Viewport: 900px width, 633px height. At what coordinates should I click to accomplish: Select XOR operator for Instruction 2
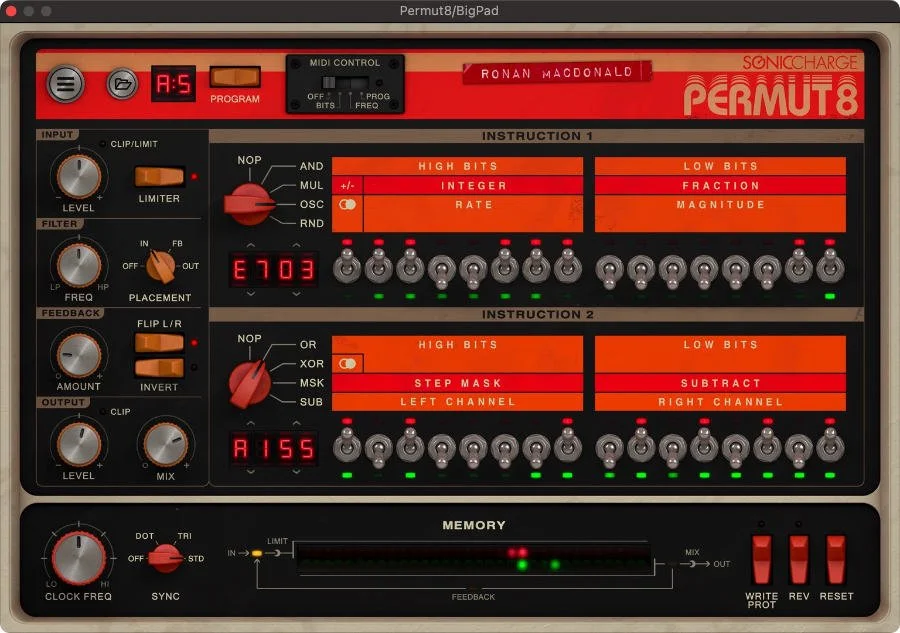[311, 363]
